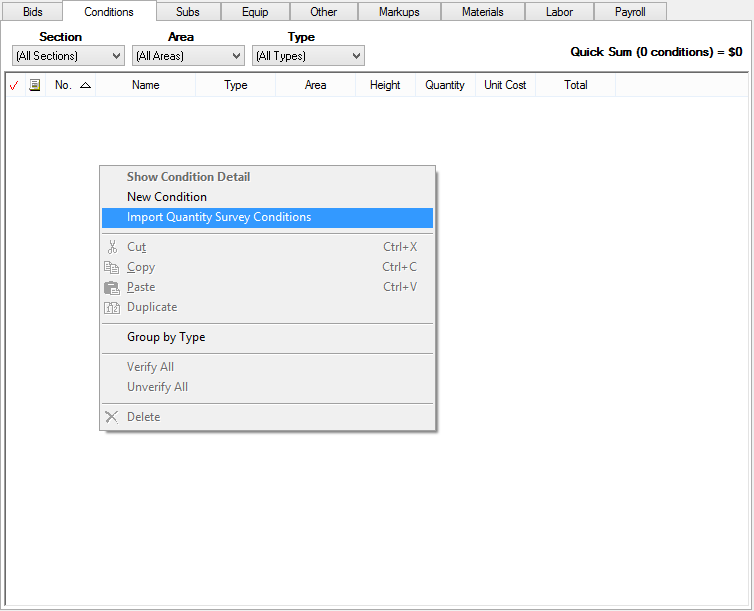This screenshot has width=754, height=611.
Task: Open the Subs tab
Action: (188, 12)
